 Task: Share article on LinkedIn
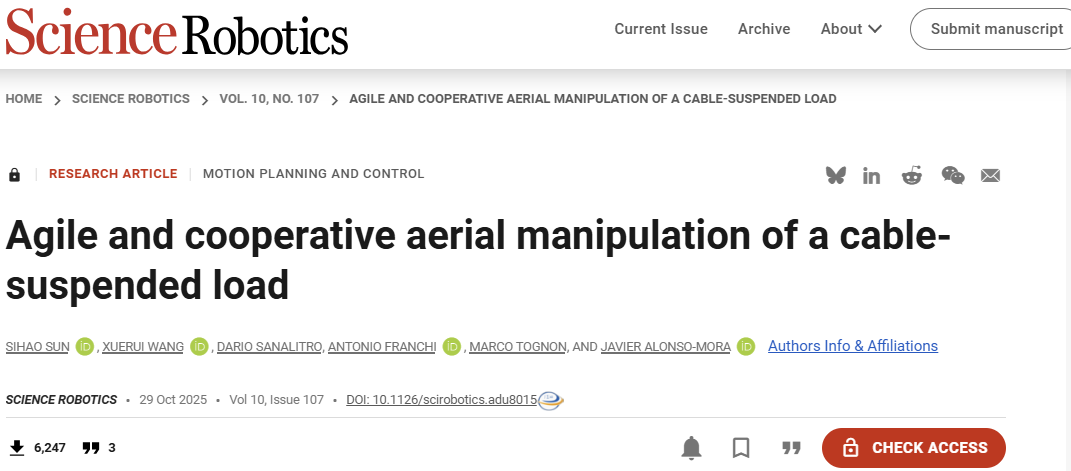(872, 175)
